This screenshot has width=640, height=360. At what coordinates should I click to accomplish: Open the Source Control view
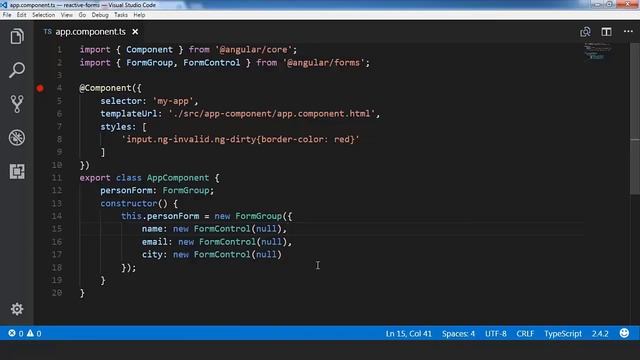pos(17,104)
